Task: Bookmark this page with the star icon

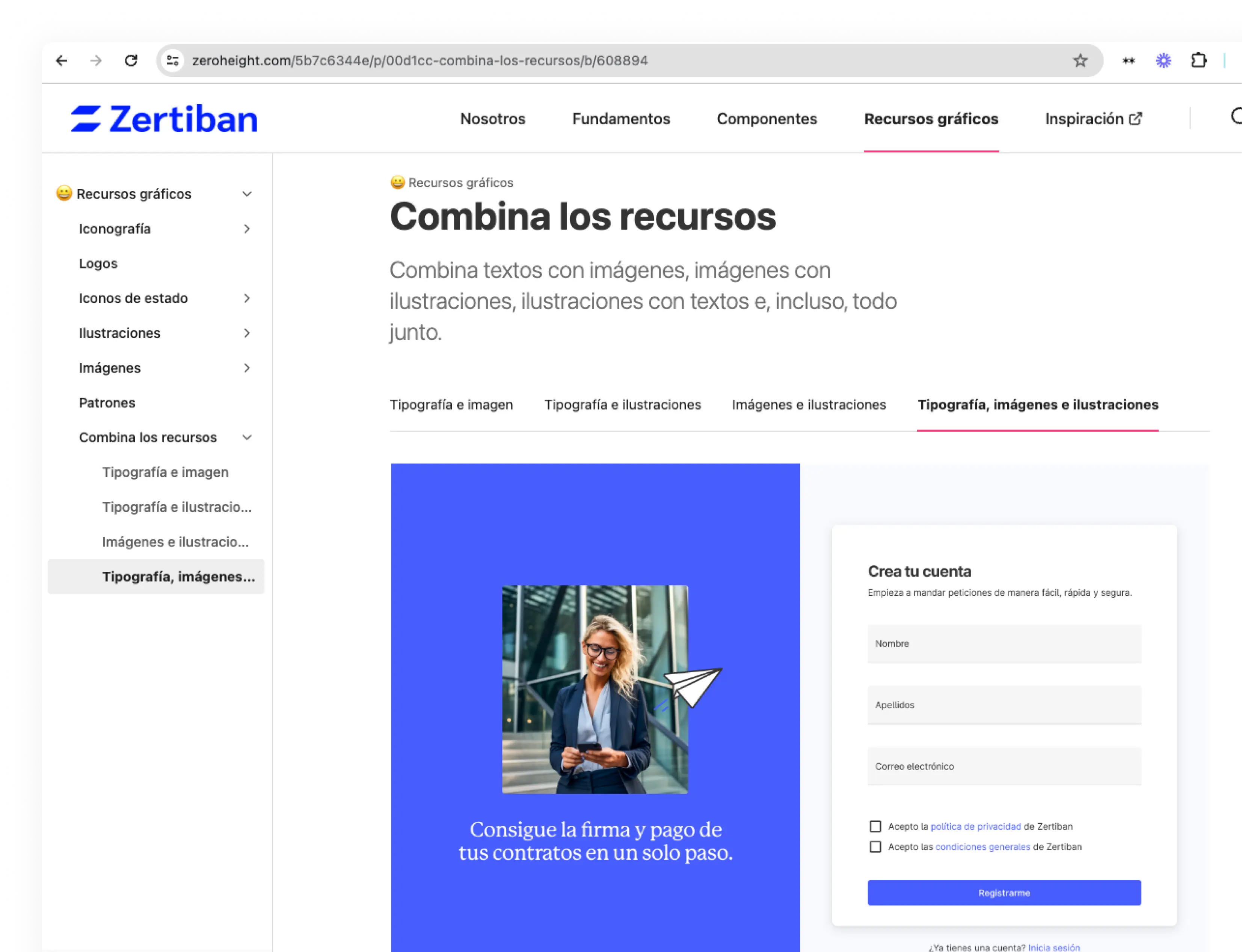Action: click(1080, 61)
